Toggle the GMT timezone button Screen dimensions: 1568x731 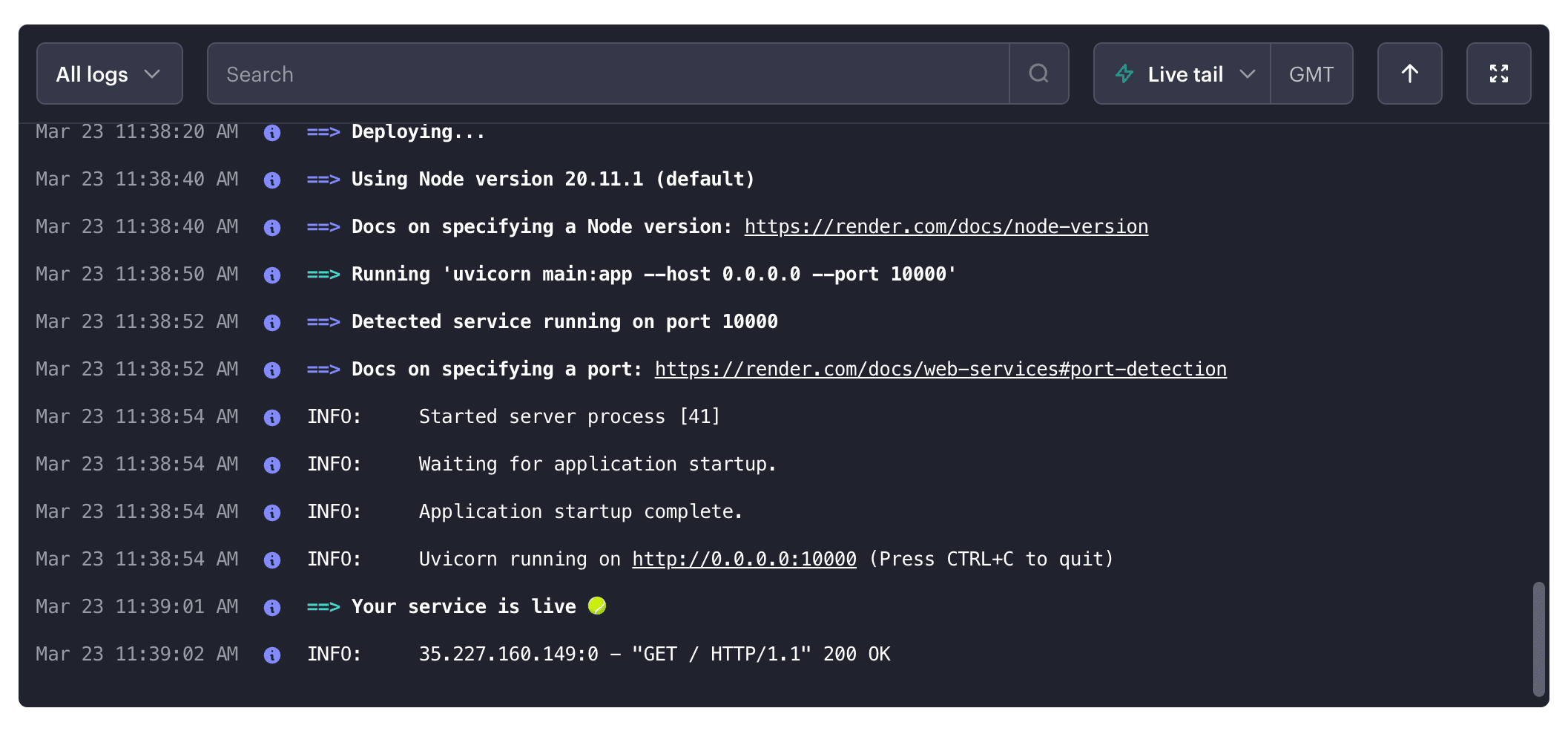pos(1311,73)
